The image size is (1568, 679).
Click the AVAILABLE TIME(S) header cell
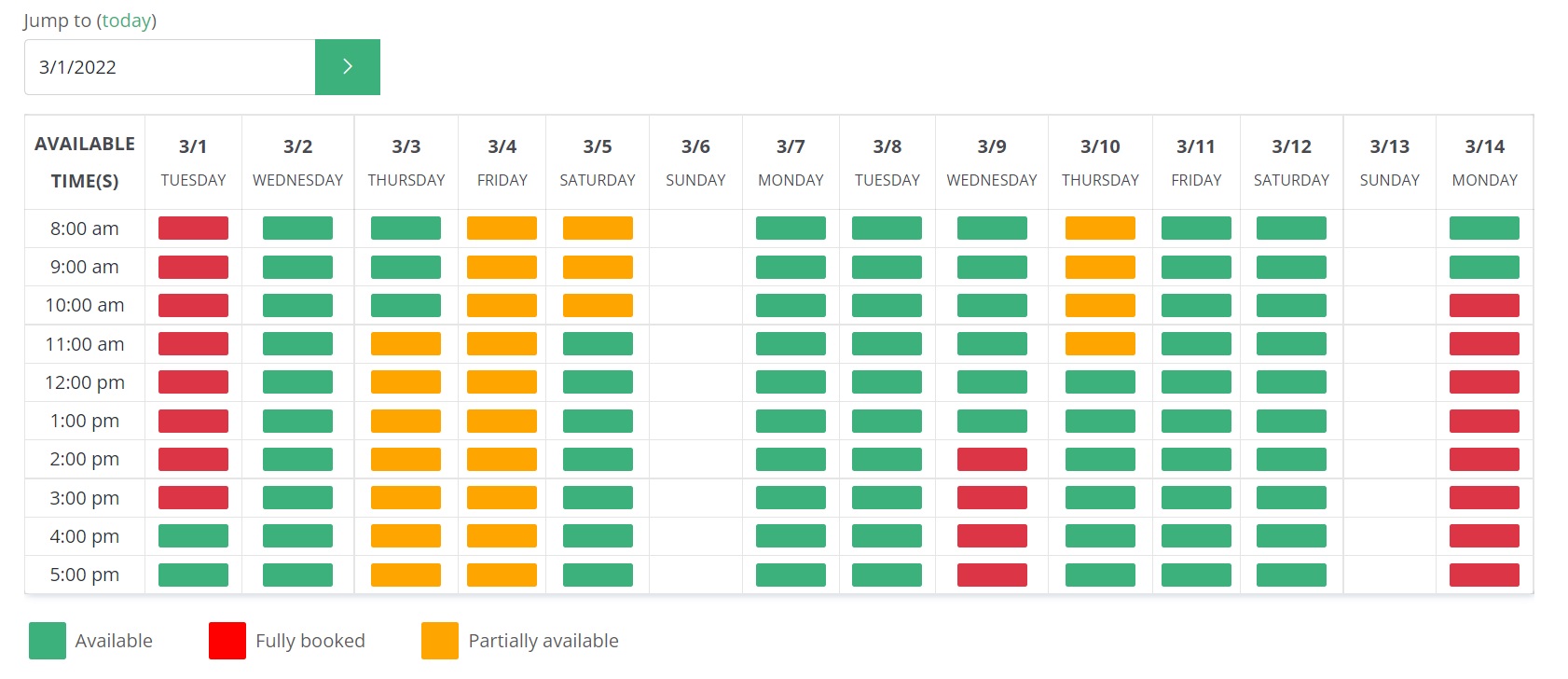(85, 162)
